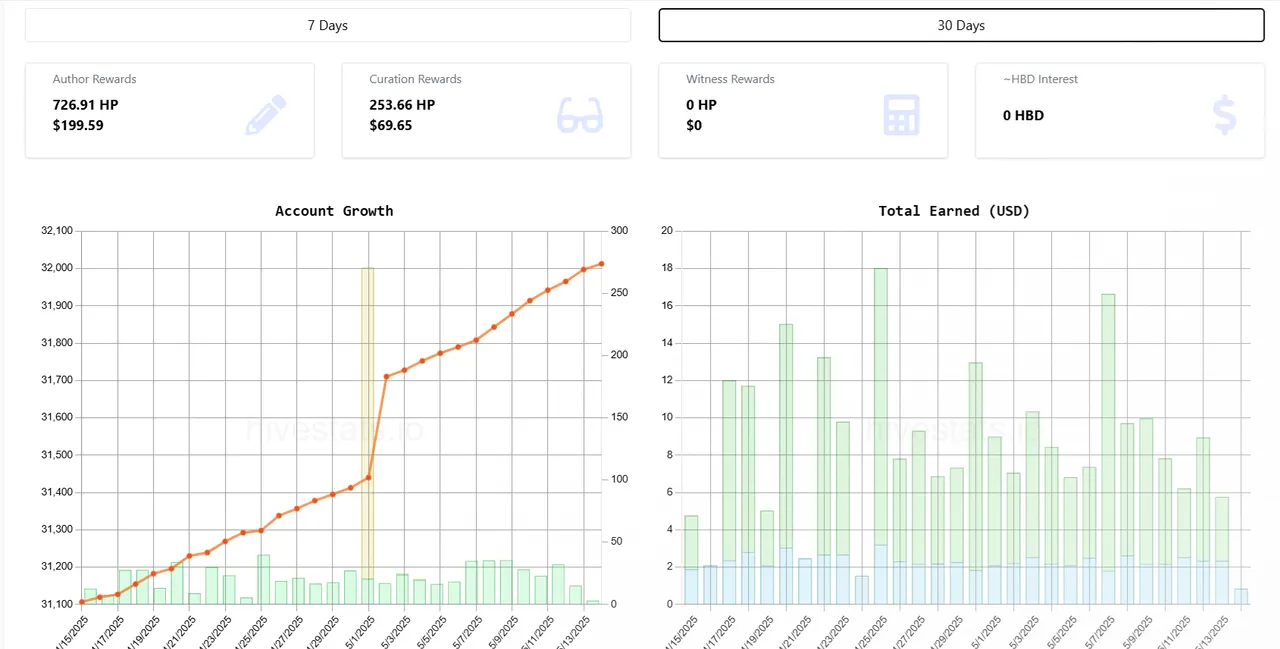Screen dimensions: 1280x649
Task: Click the dollar icon in HBD Interest
Action: (1224, 115)
